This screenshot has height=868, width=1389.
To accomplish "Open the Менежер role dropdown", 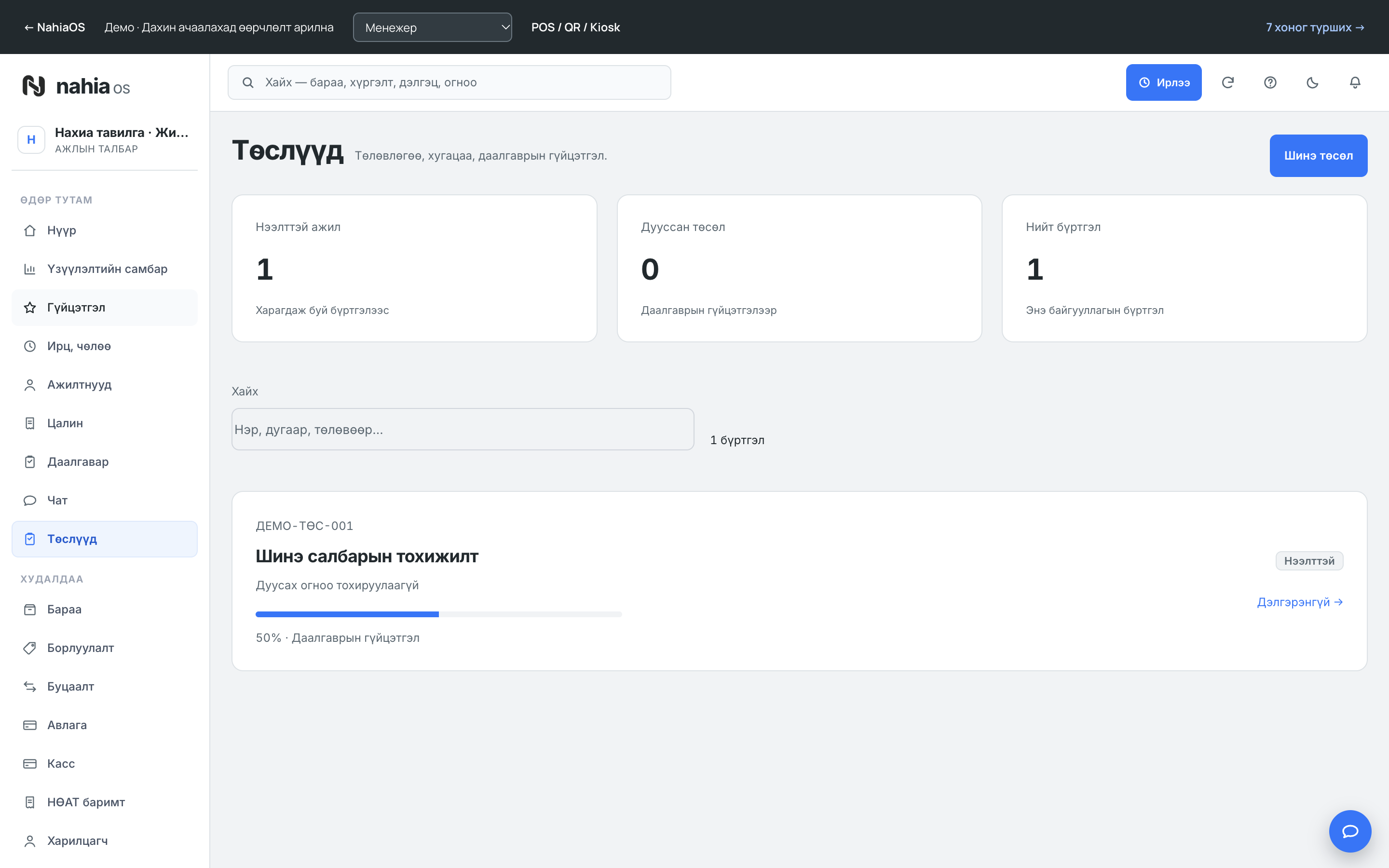I will tap(432, 27).
